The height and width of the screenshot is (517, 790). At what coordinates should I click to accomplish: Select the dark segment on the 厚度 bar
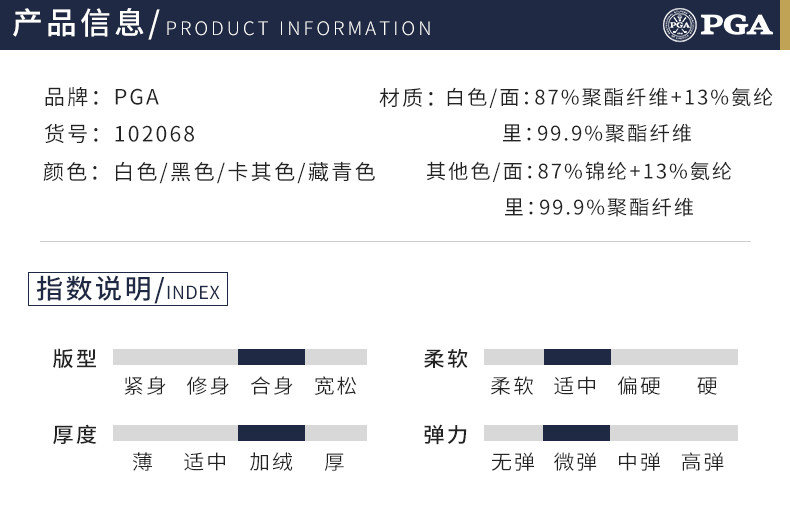pos(271,433)
